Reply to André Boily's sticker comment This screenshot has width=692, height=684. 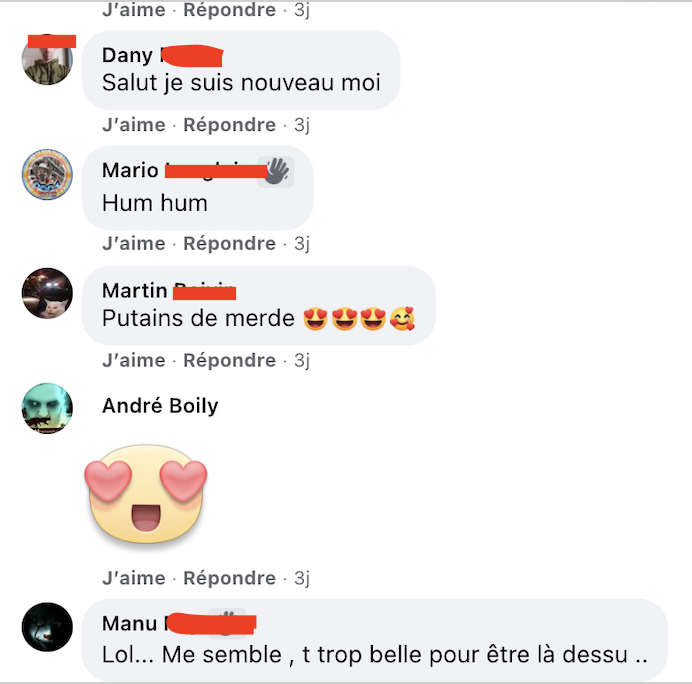[229, 578]
